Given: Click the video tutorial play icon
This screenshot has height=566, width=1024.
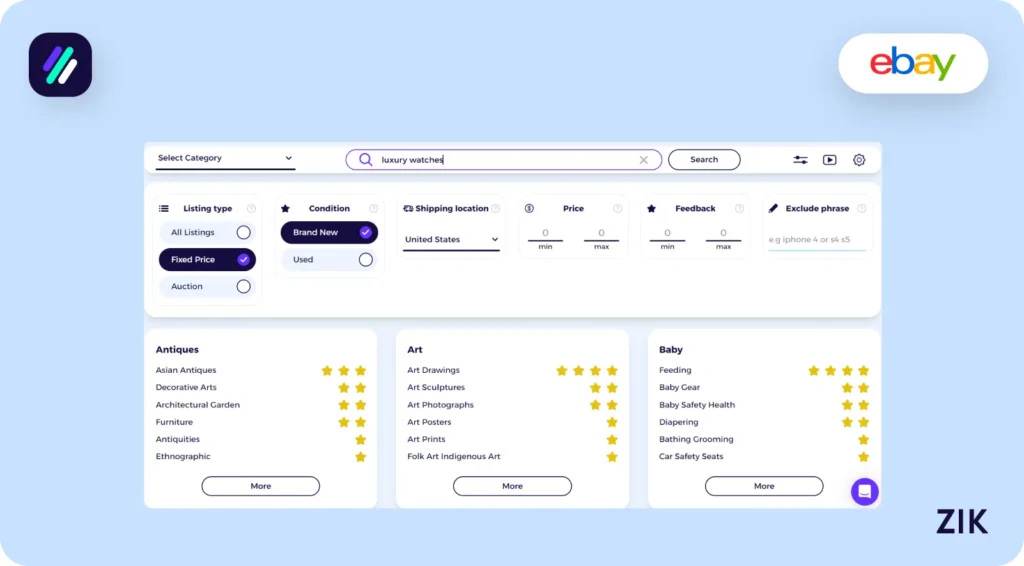Looking at the screenshot, I should 829,160.
